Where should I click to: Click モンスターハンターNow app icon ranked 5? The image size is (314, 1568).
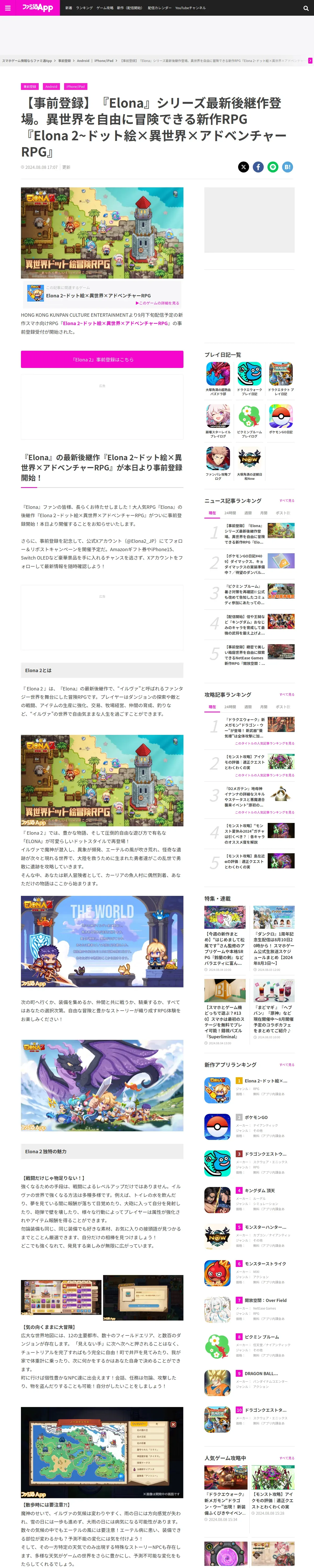click(217, 1236)
